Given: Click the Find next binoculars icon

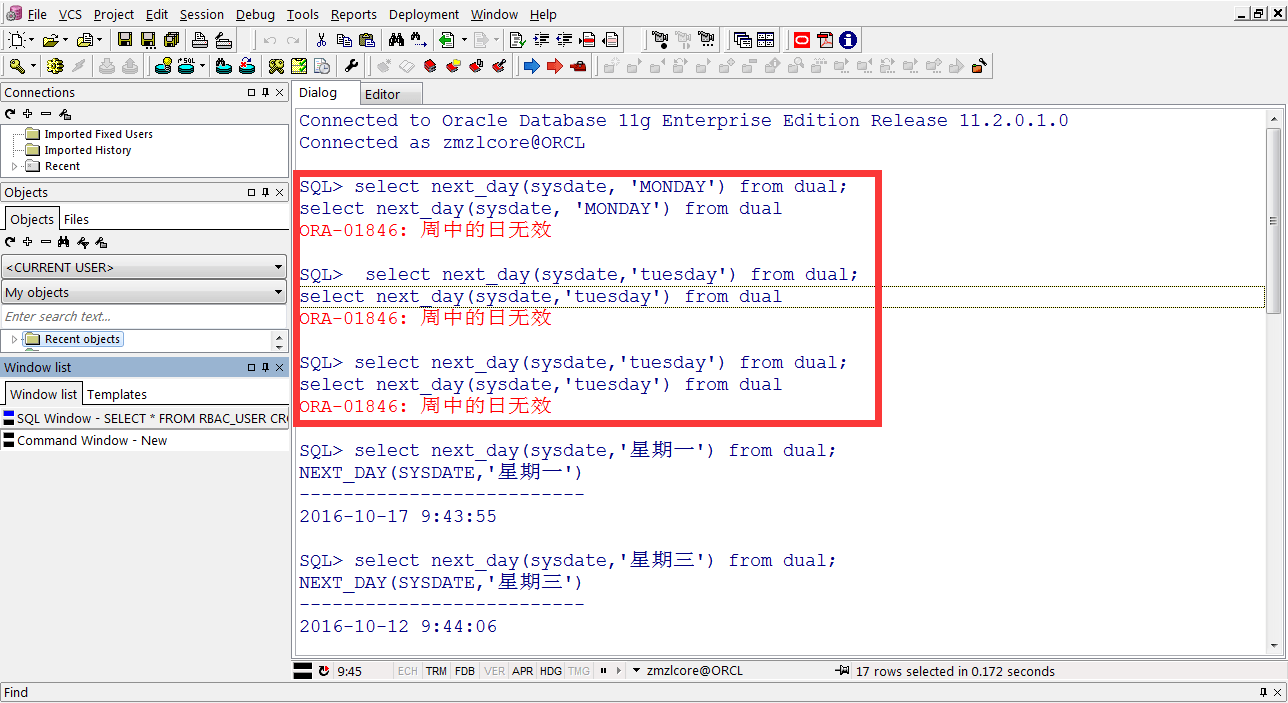Looking at the screenshot, I should click(x=419, y=40).
